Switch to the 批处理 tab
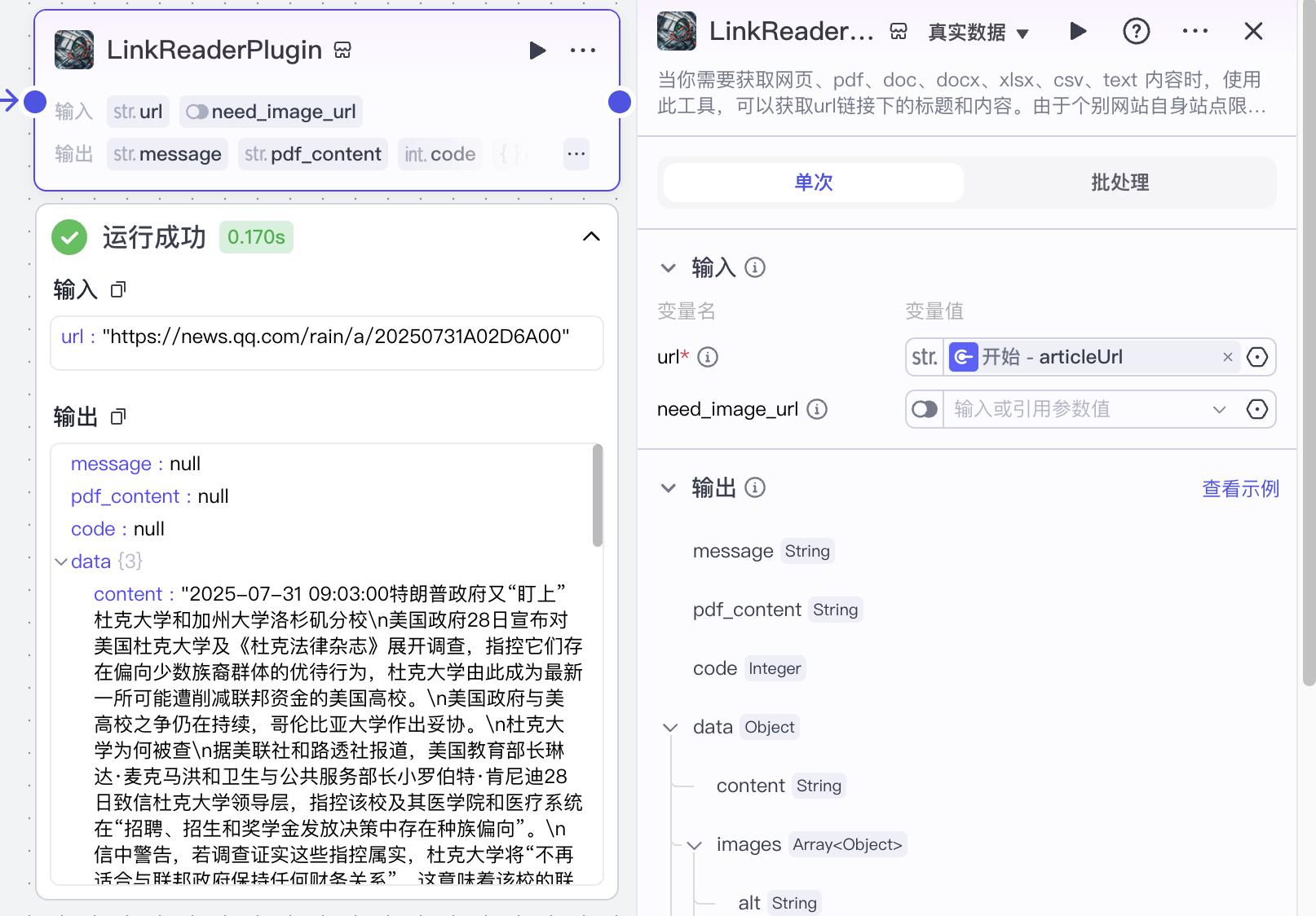 (x=1119, y=183)
